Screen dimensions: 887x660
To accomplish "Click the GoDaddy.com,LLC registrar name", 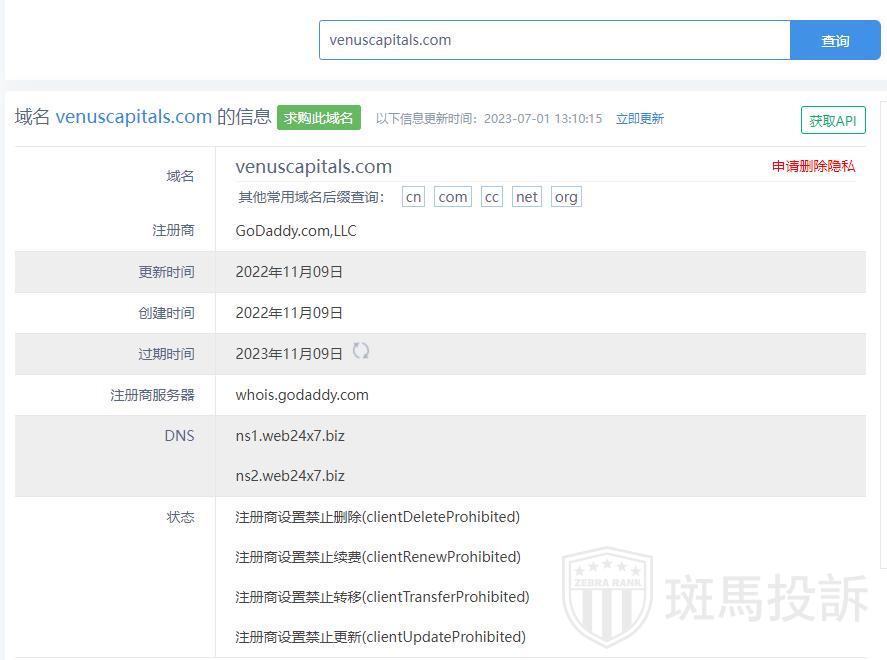I will coord(296,231).
